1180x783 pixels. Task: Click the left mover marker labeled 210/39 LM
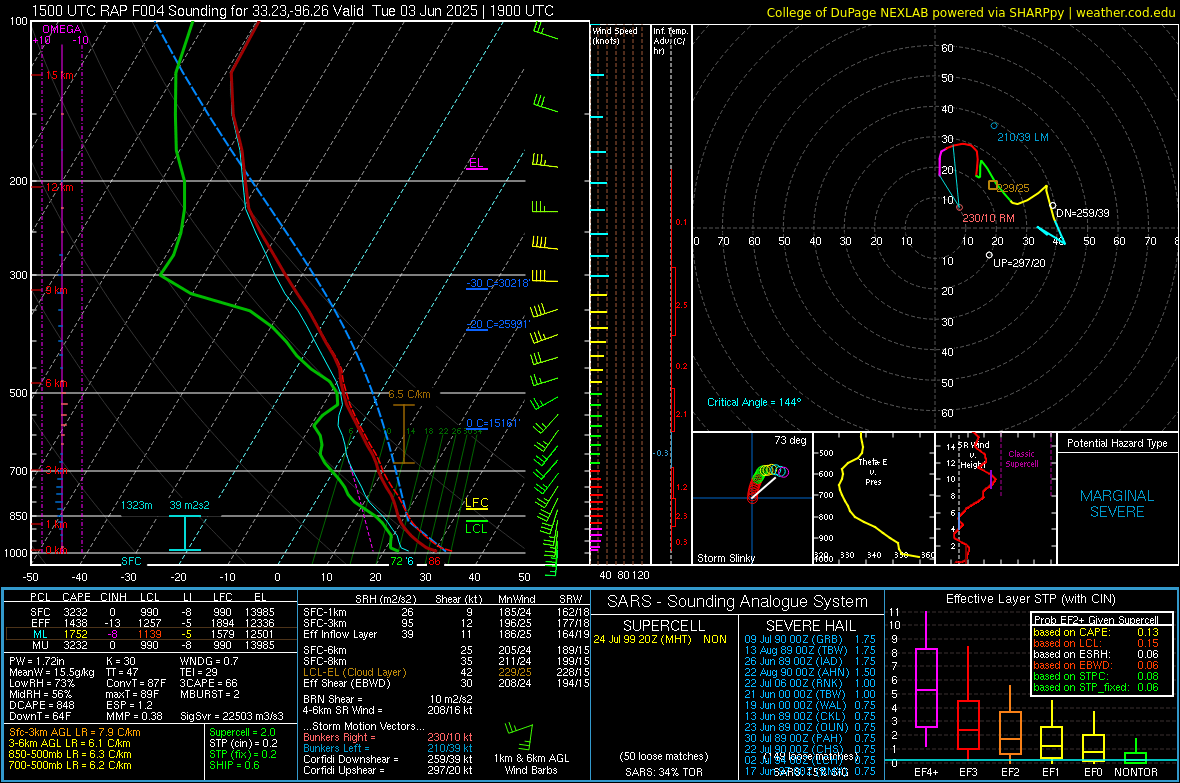994,126
